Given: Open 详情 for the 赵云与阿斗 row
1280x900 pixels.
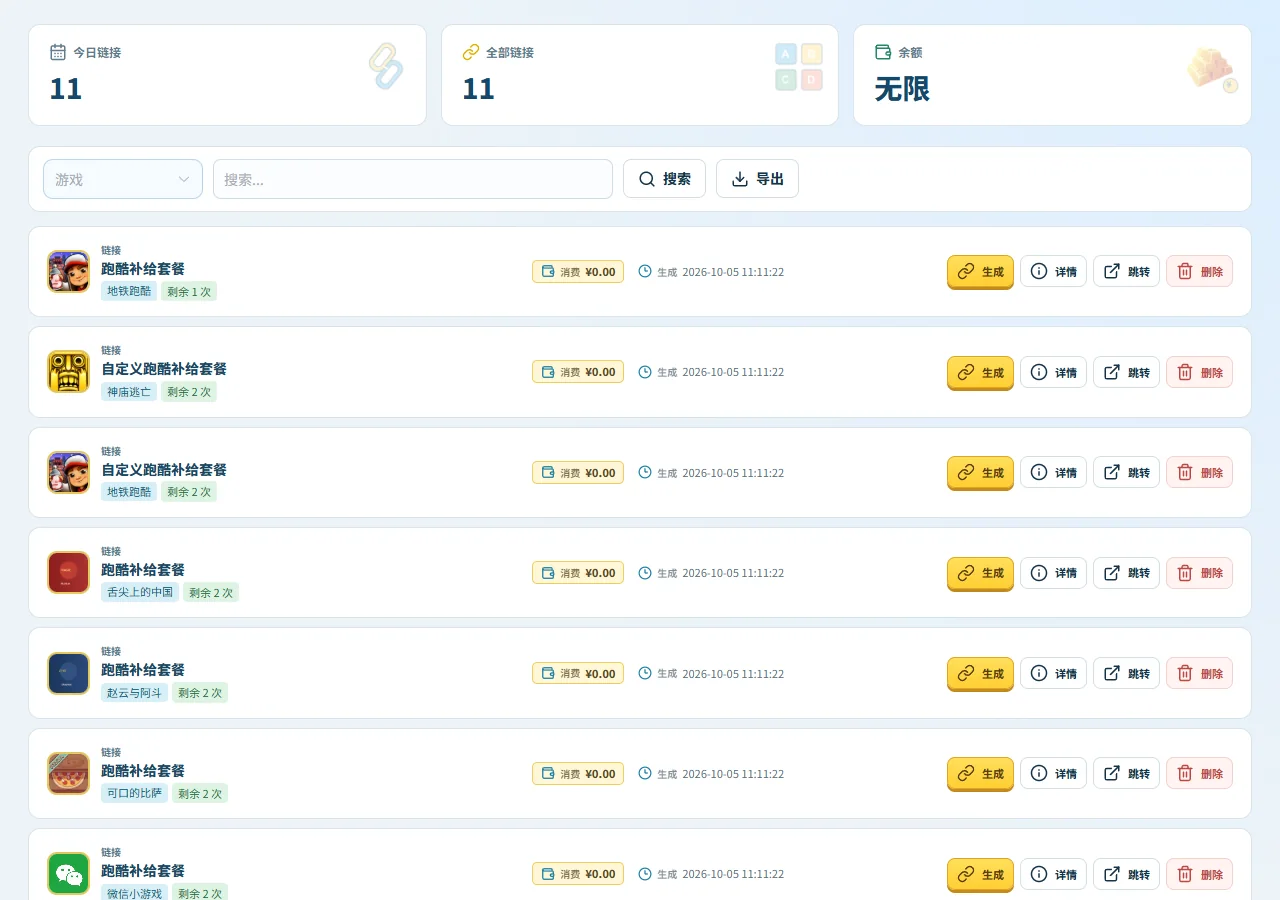Looking at the screenshot, I should pos(1053,673).
